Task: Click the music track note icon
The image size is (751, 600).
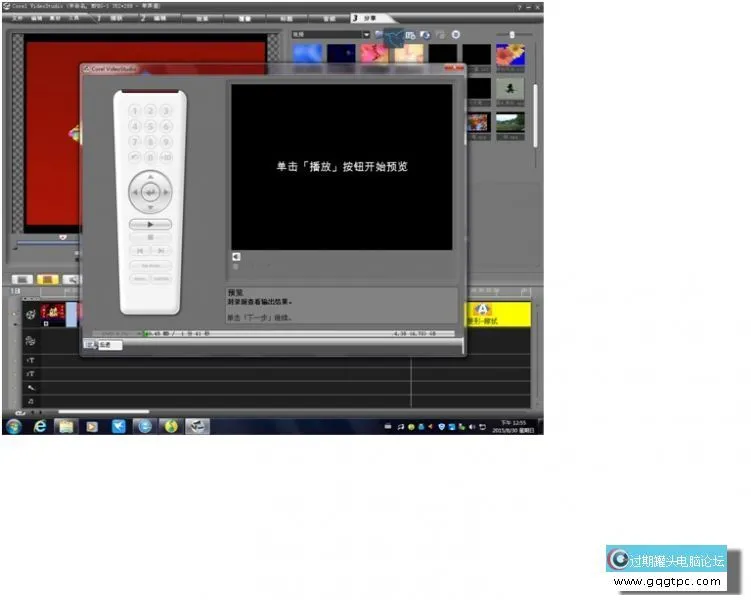Action: [x=31, y=401]
